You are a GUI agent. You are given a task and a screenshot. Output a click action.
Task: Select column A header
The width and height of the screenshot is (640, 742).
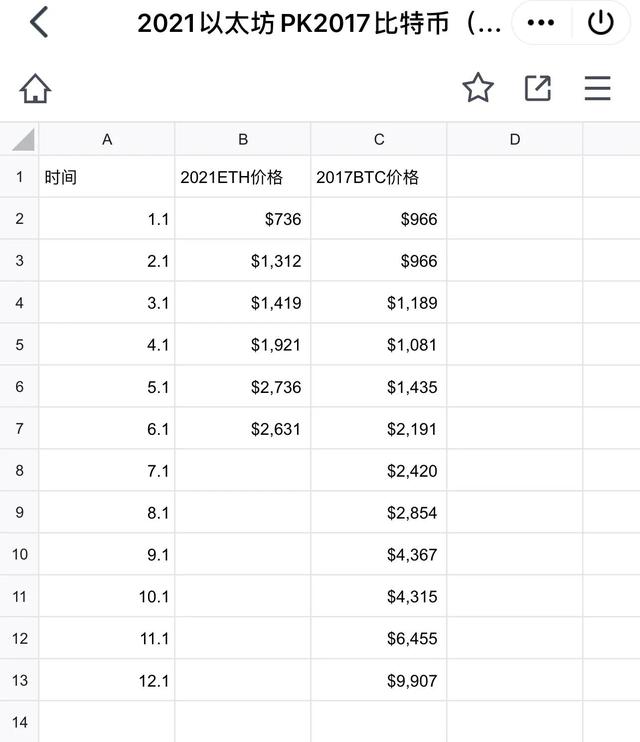(107, 139)
